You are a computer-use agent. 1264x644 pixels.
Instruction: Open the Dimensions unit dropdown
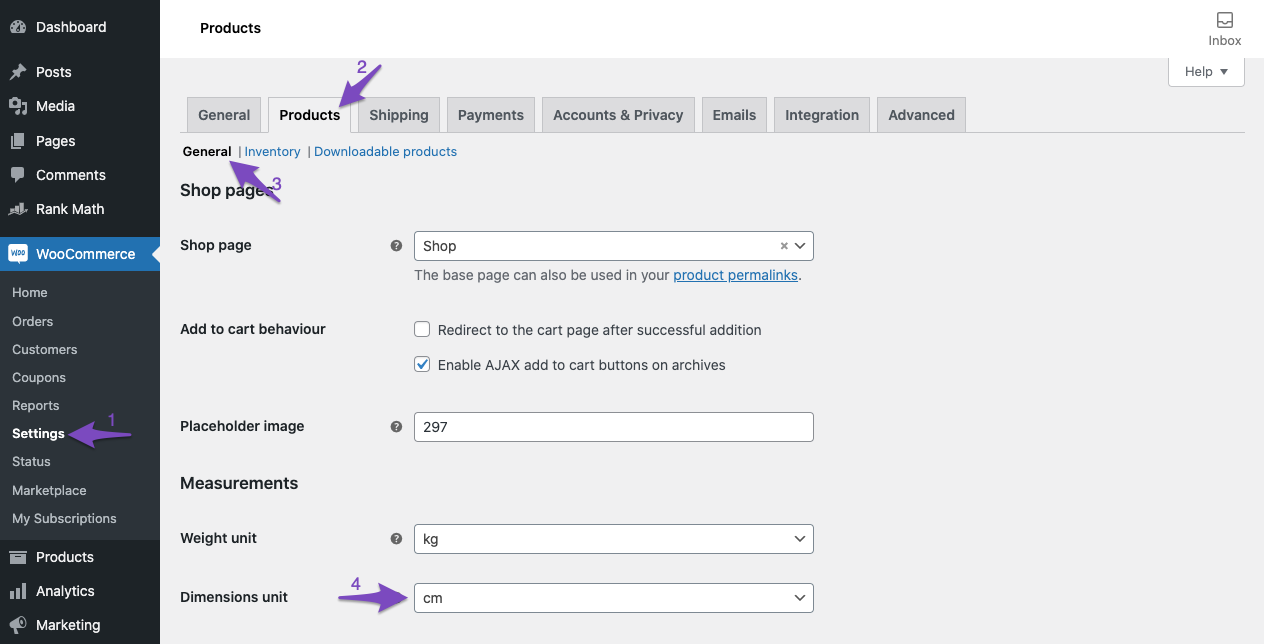coord(614,598)
